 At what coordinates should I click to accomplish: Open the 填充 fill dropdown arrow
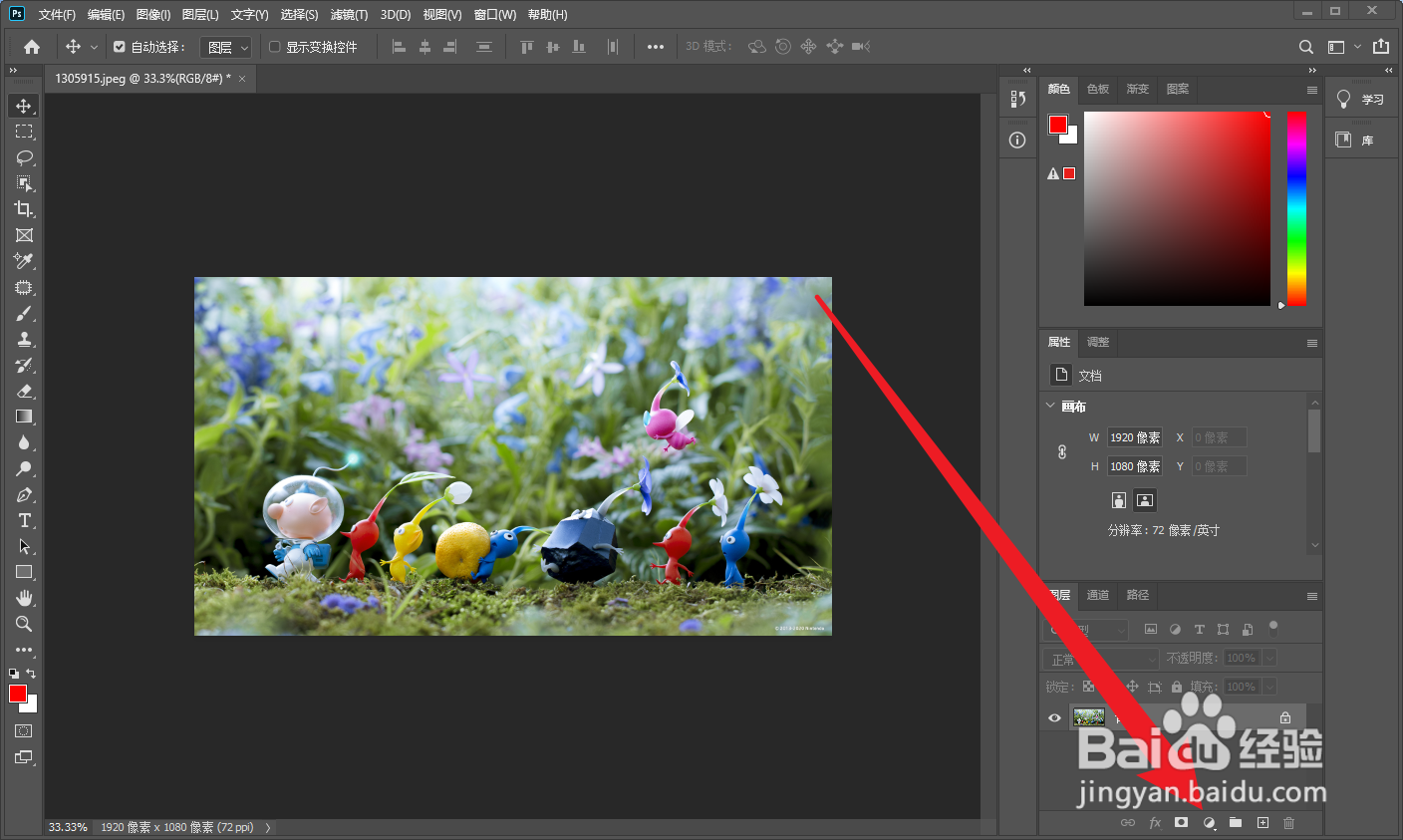[x=1269, y=687]
